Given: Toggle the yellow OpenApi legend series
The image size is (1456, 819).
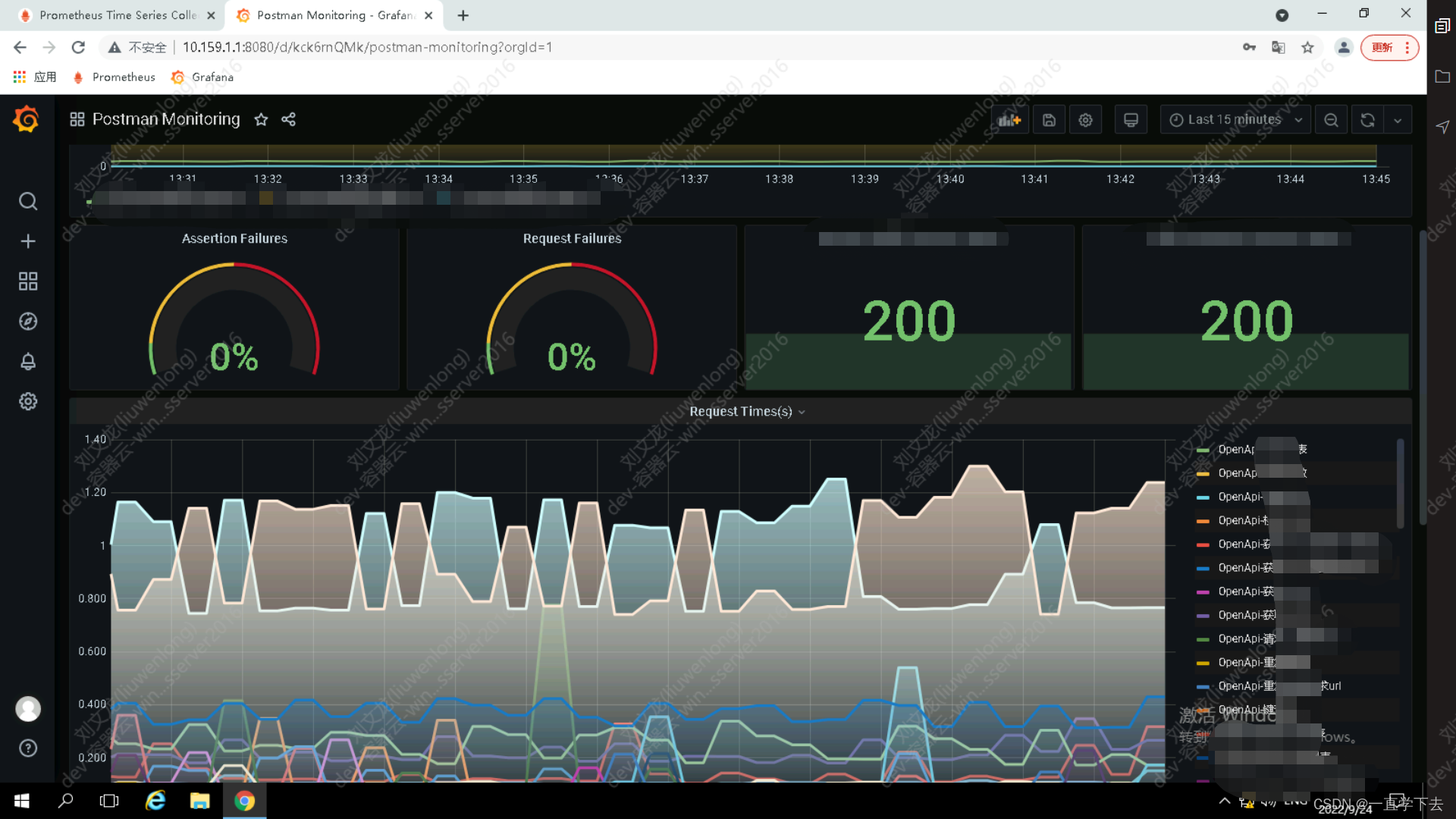Looking at the screenshot, I should pos(1237,473).
